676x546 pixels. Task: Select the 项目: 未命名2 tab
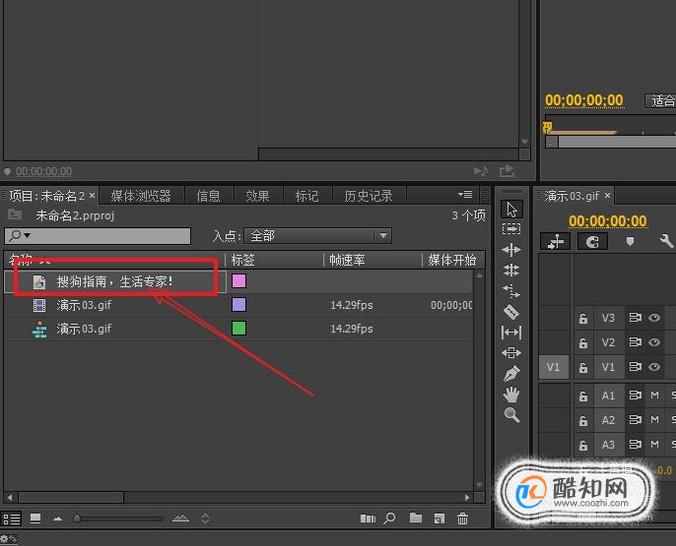(47, 196)
